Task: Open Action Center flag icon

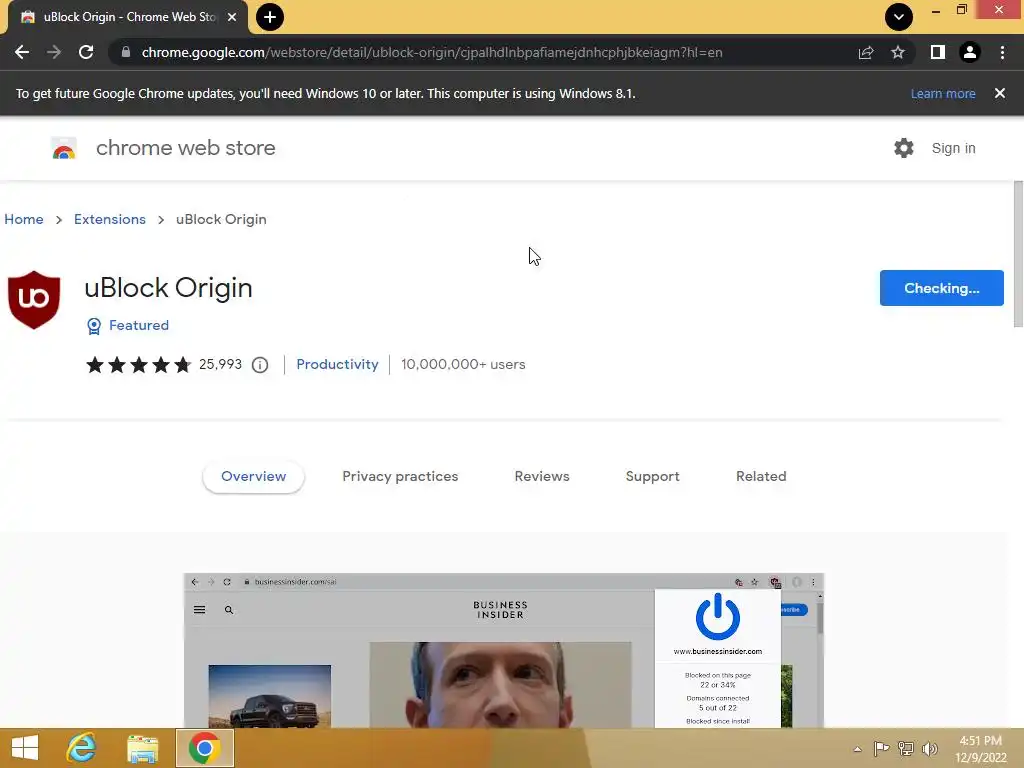Action: click(x=881, y=748)
